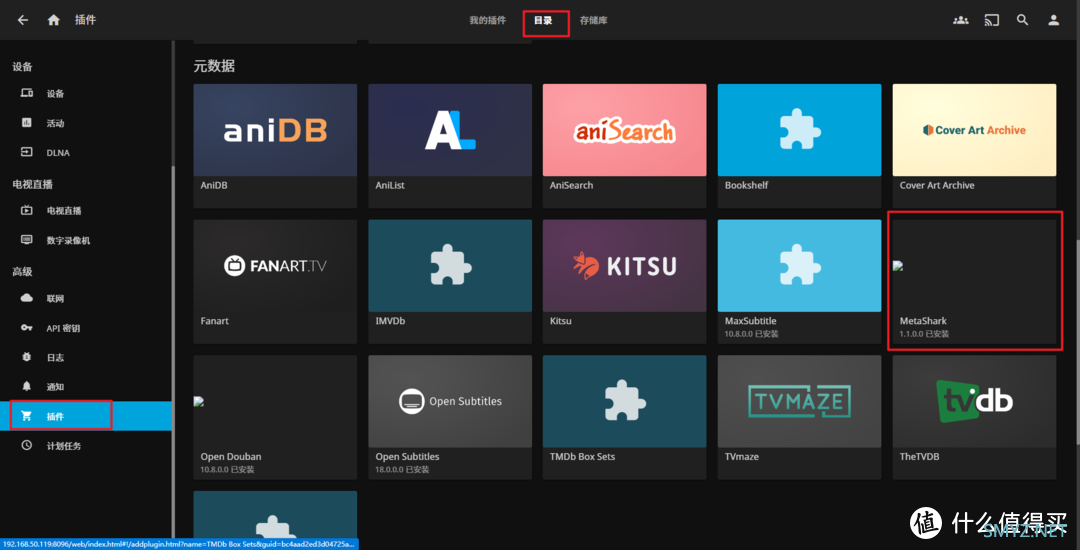Image resolution: width=1080 pixels, height=550 pixels.
Task: Click the 插件 shopping cart icon
Action: [27, 416]
